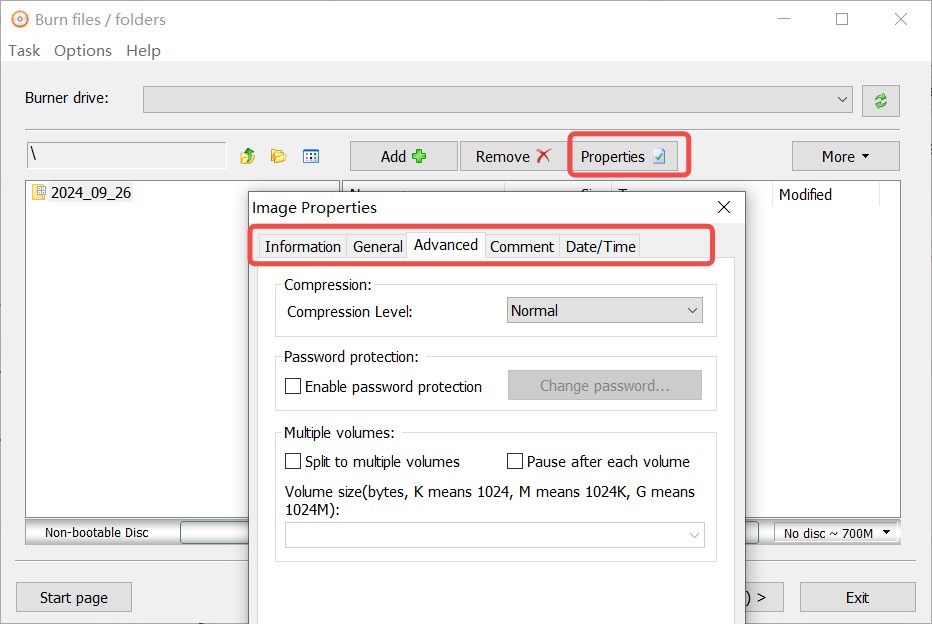Tick Pause after each volume
932x624 pixels.
point(515,461)
